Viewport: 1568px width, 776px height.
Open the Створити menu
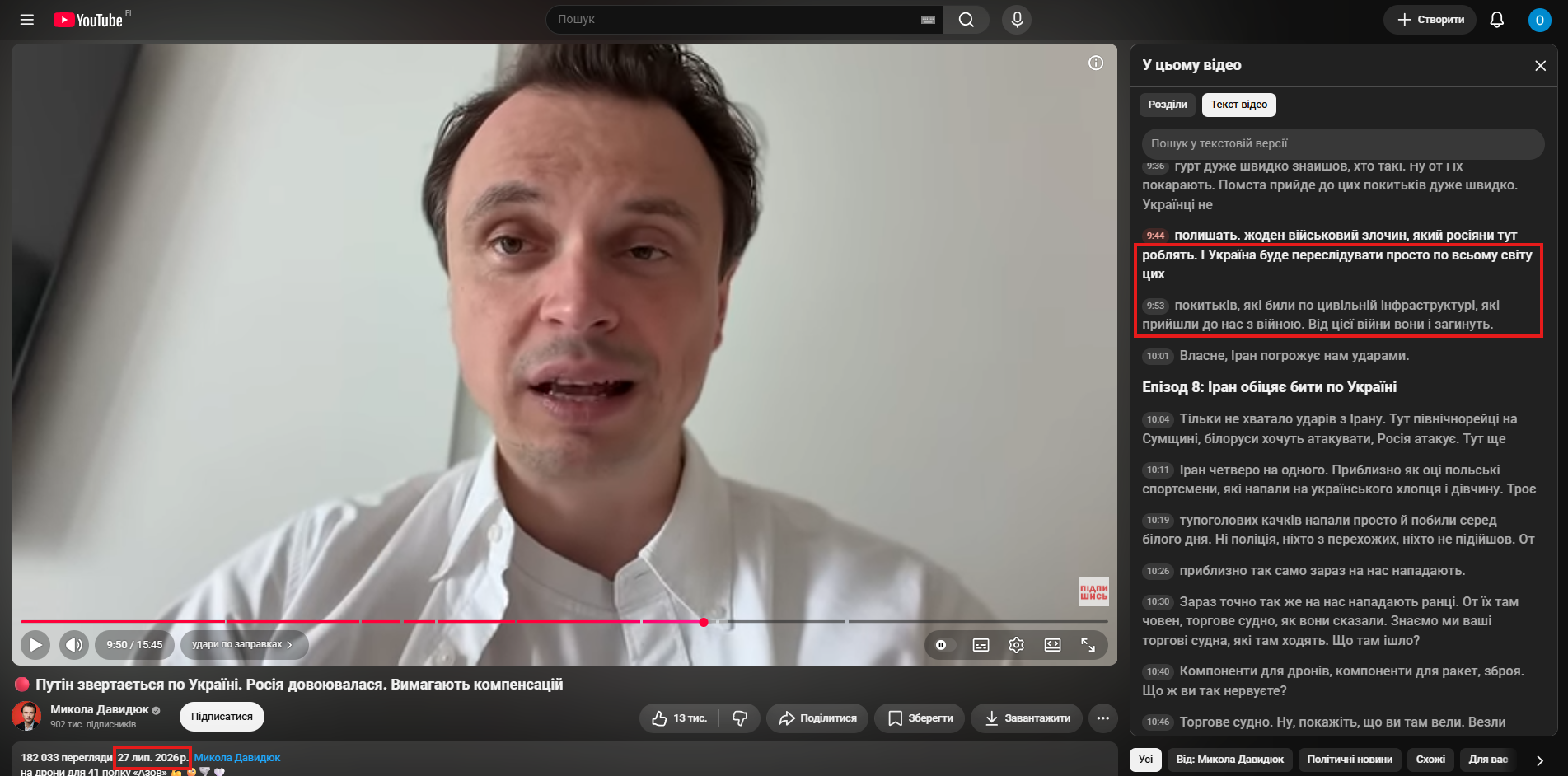point(1431,20)
